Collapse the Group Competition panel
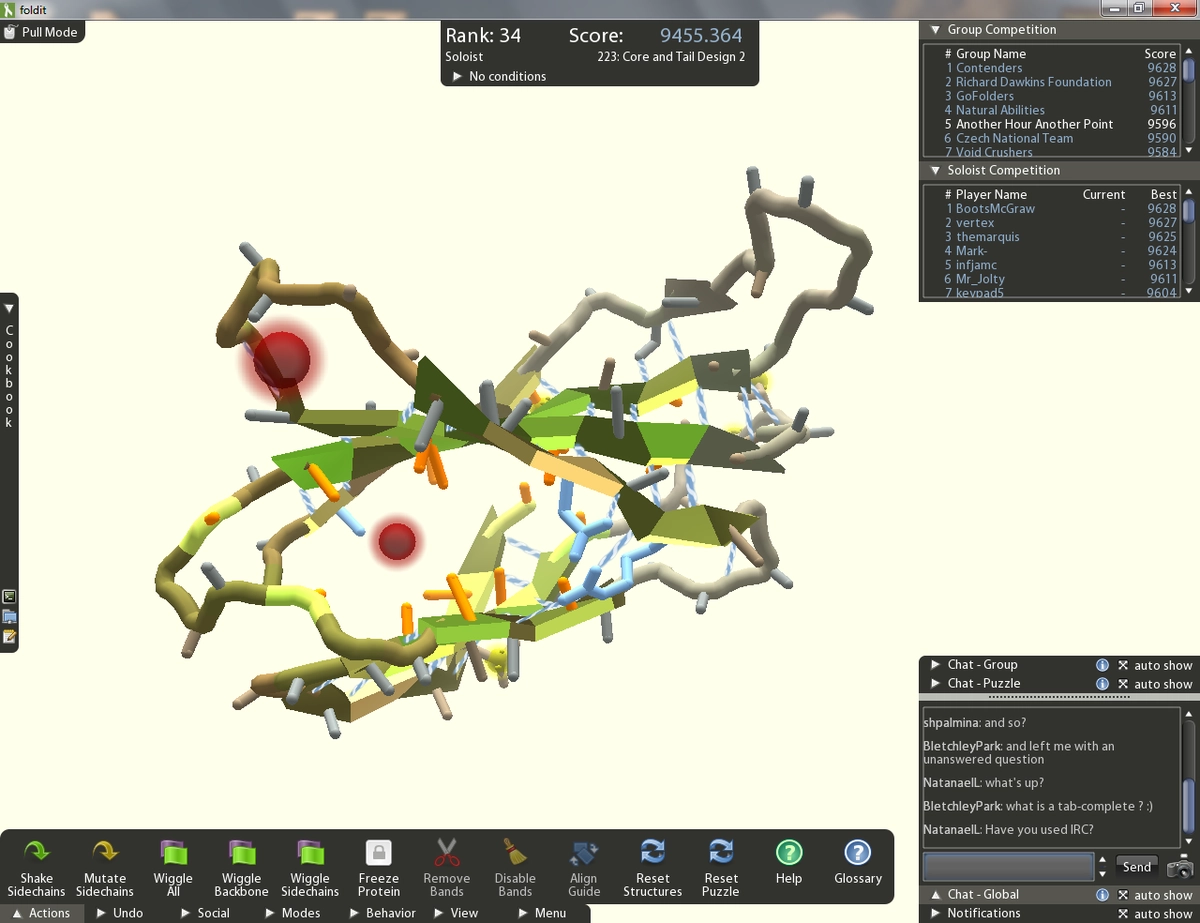 point(936,30)
